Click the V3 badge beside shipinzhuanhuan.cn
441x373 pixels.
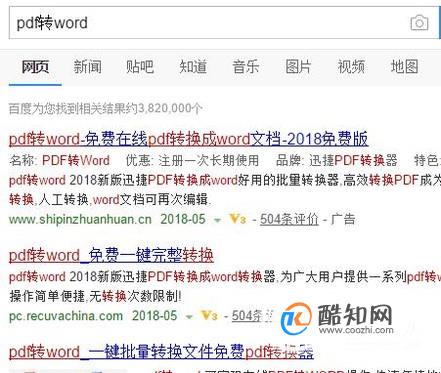[238, 219]
